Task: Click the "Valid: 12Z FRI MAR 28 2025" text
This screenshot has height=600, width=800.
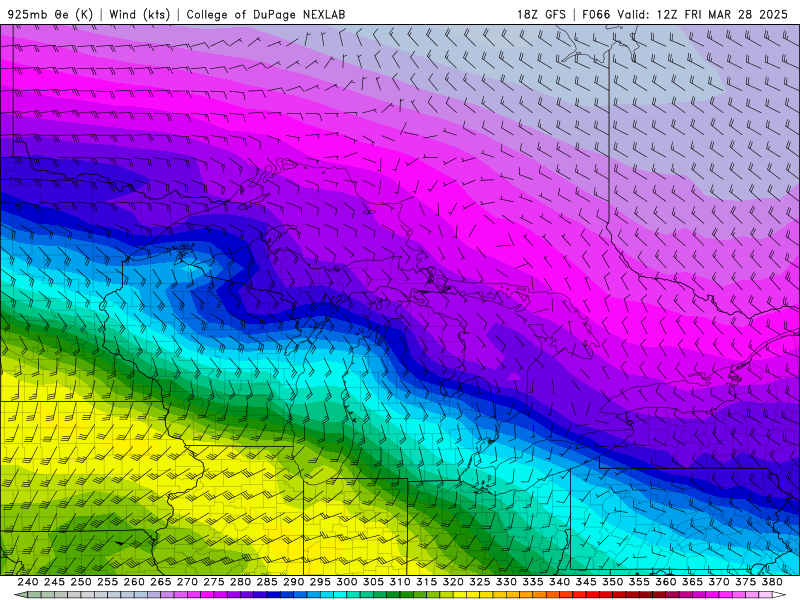Action: point(703,14)
